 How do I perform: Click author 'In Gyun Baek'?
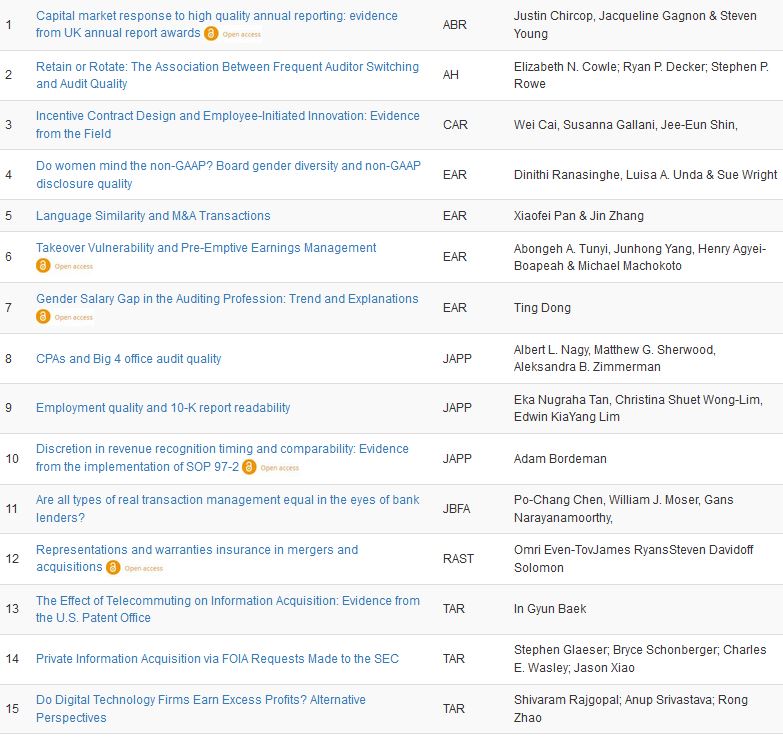pyautogui.click(x=550, y=609)
